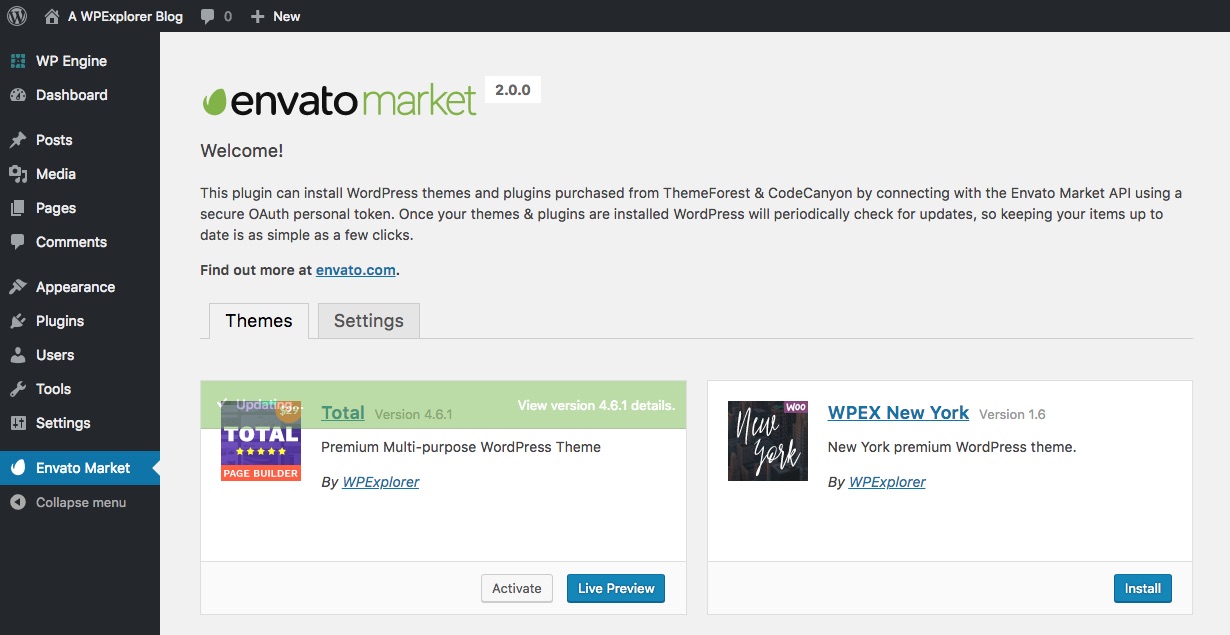Click Premium Multi-purpose WordPress Theme description

point(461,447)
